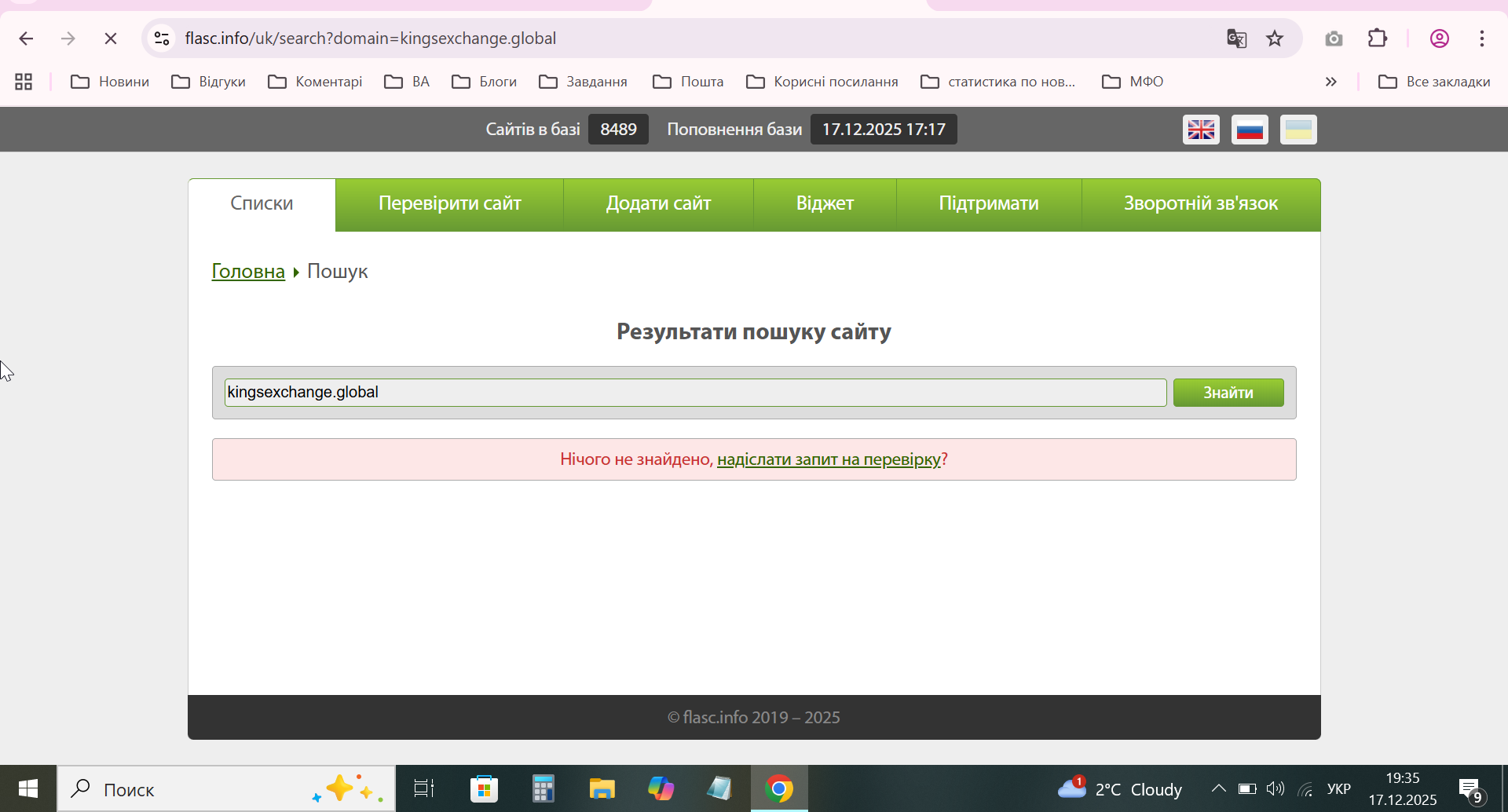Click the Знайти search button
1508x812 pixels.
pyautogui.click(x=1228, y=393)
